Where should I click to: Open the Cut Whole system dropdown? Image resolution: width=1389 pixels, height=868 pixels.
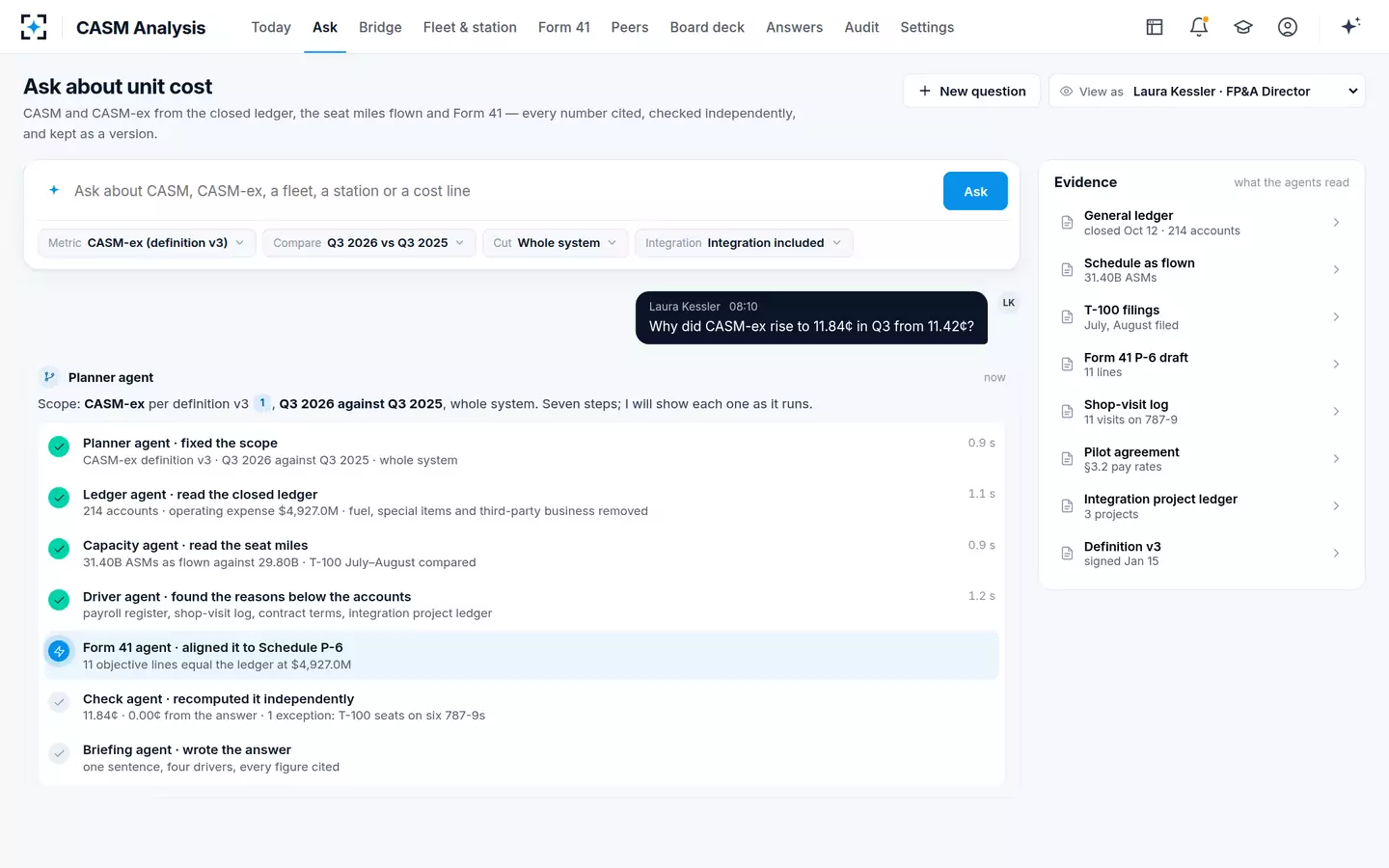click(556, 243)
